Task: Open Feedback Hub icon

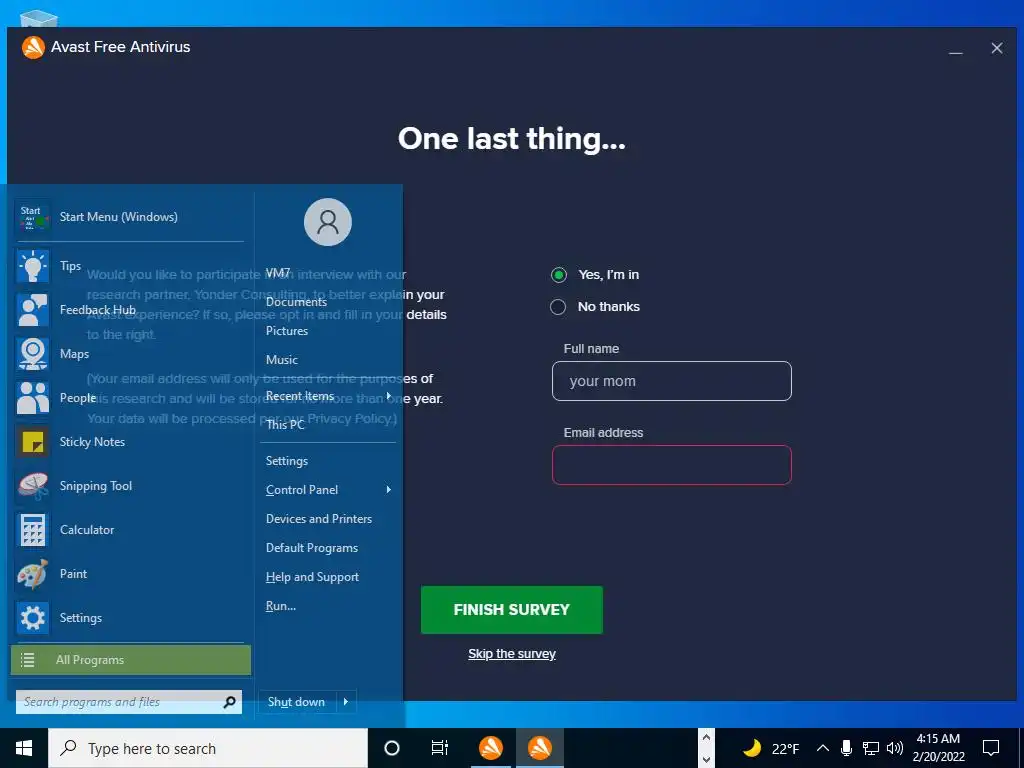Action: 32,310
